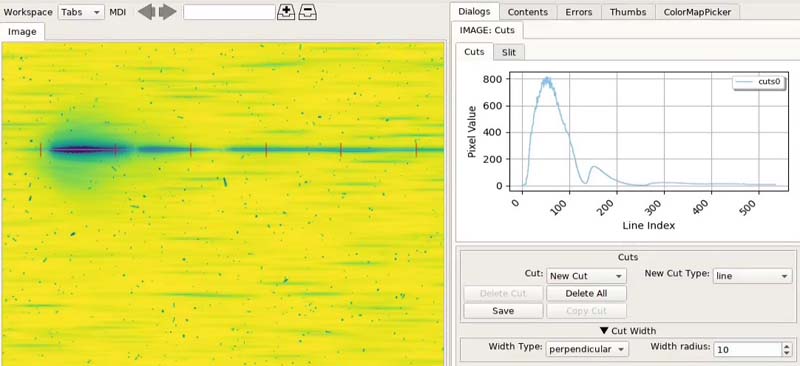Screen dimensions: 800x366
Task: Switch to the Contents tab
Action: (528, 12)
